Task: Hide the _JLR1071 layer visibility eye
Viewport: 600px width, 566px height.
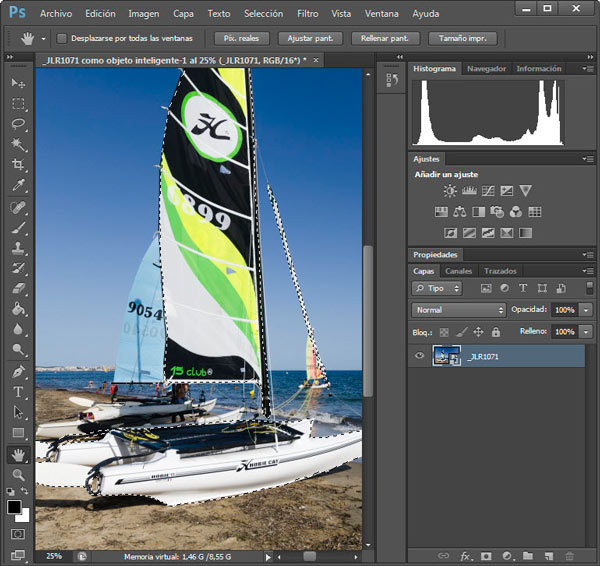Action: [x=420, y=356]
